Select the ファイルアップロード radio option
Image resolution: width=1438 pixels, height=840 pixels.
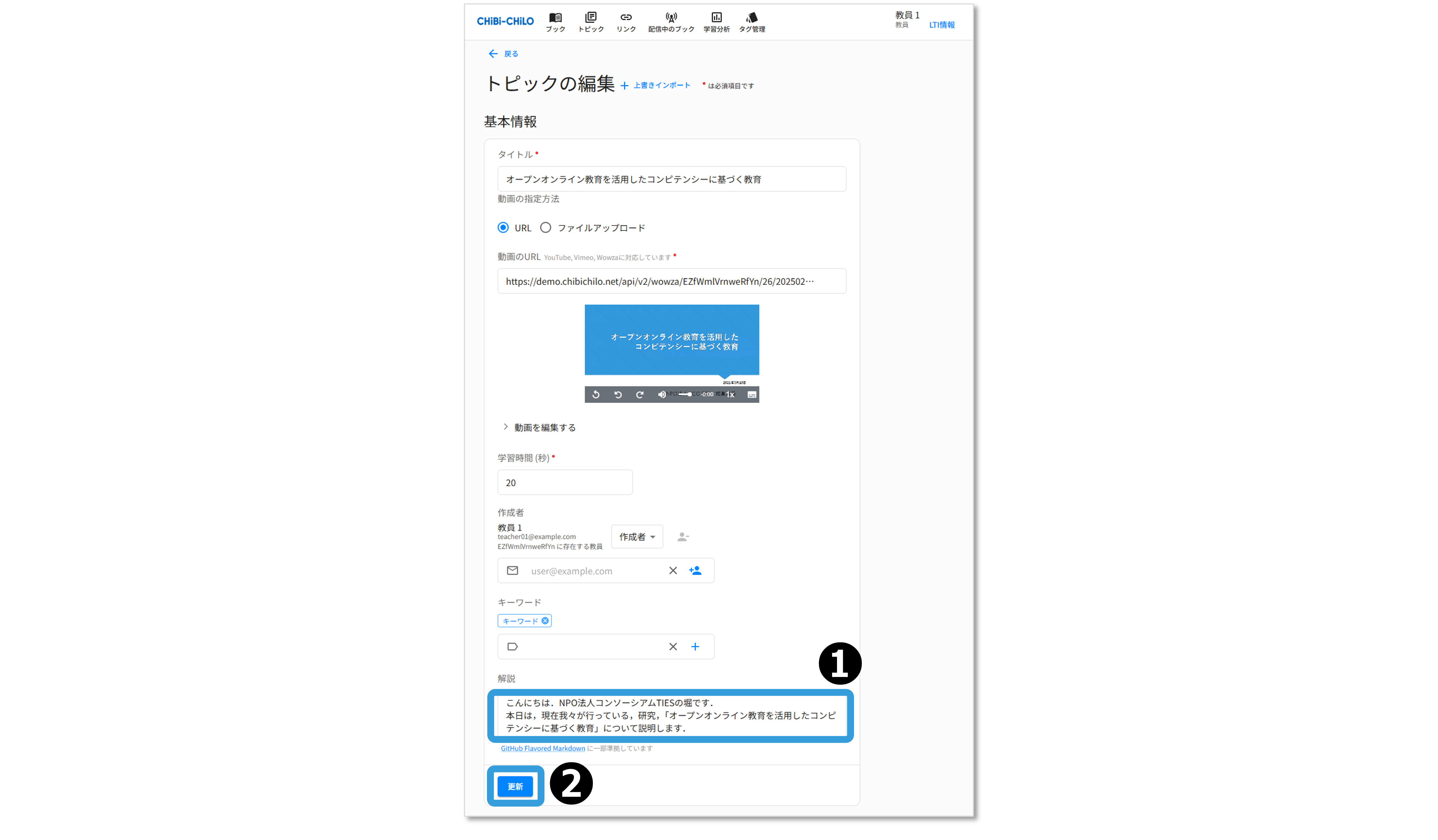click(545, 228)
